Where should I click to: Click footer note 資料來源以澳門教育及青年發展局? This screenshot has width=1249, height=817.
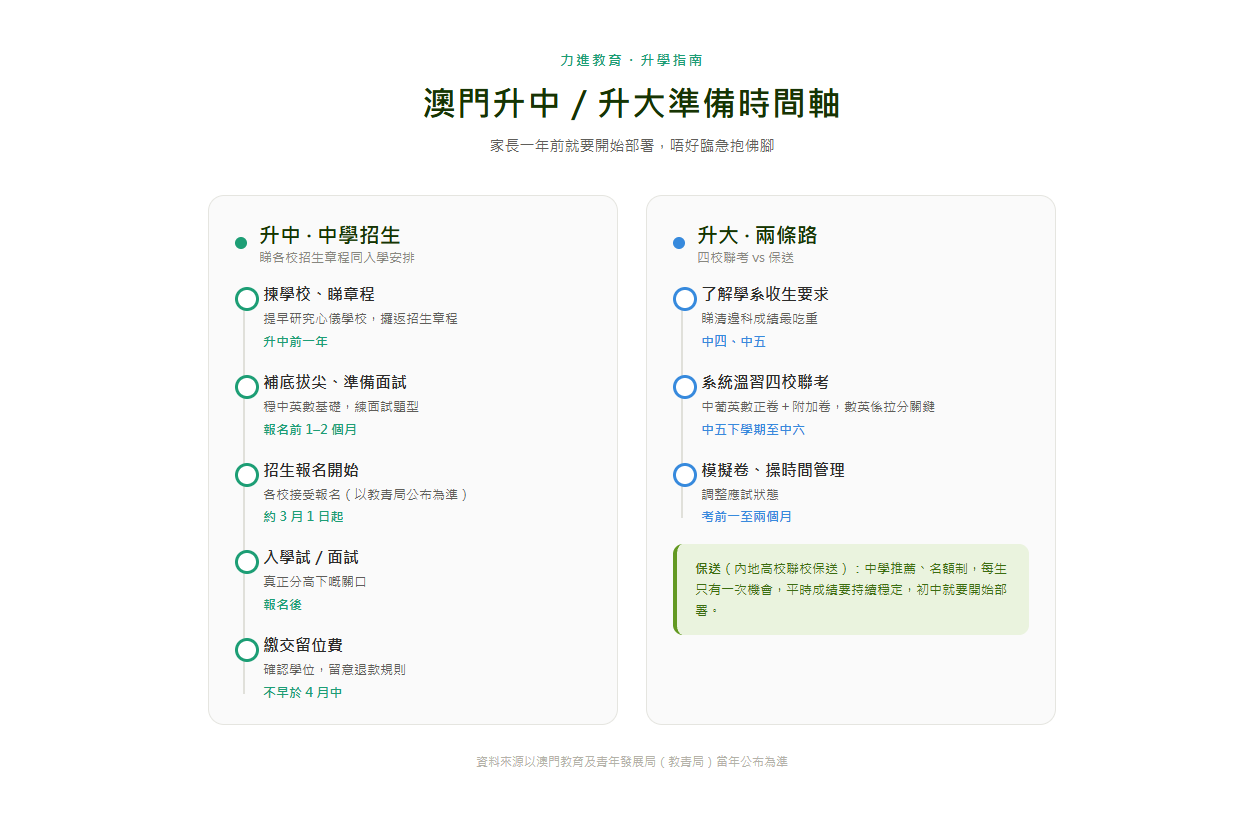[565, 762]
